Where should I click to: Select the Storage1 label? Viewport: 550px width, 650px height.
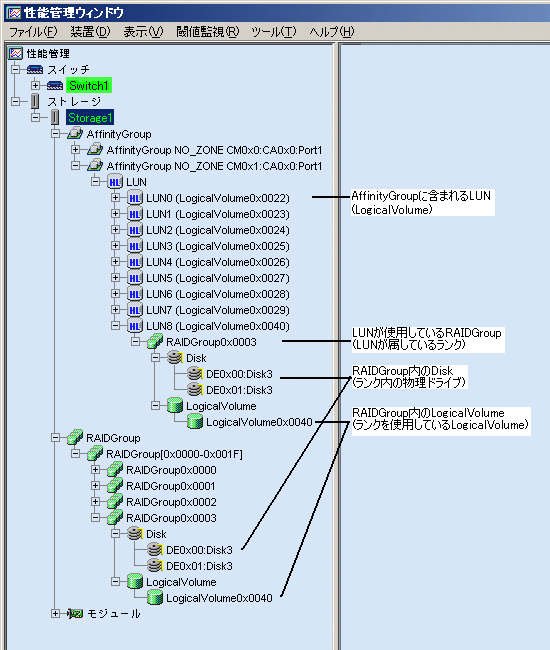point(90,118)
